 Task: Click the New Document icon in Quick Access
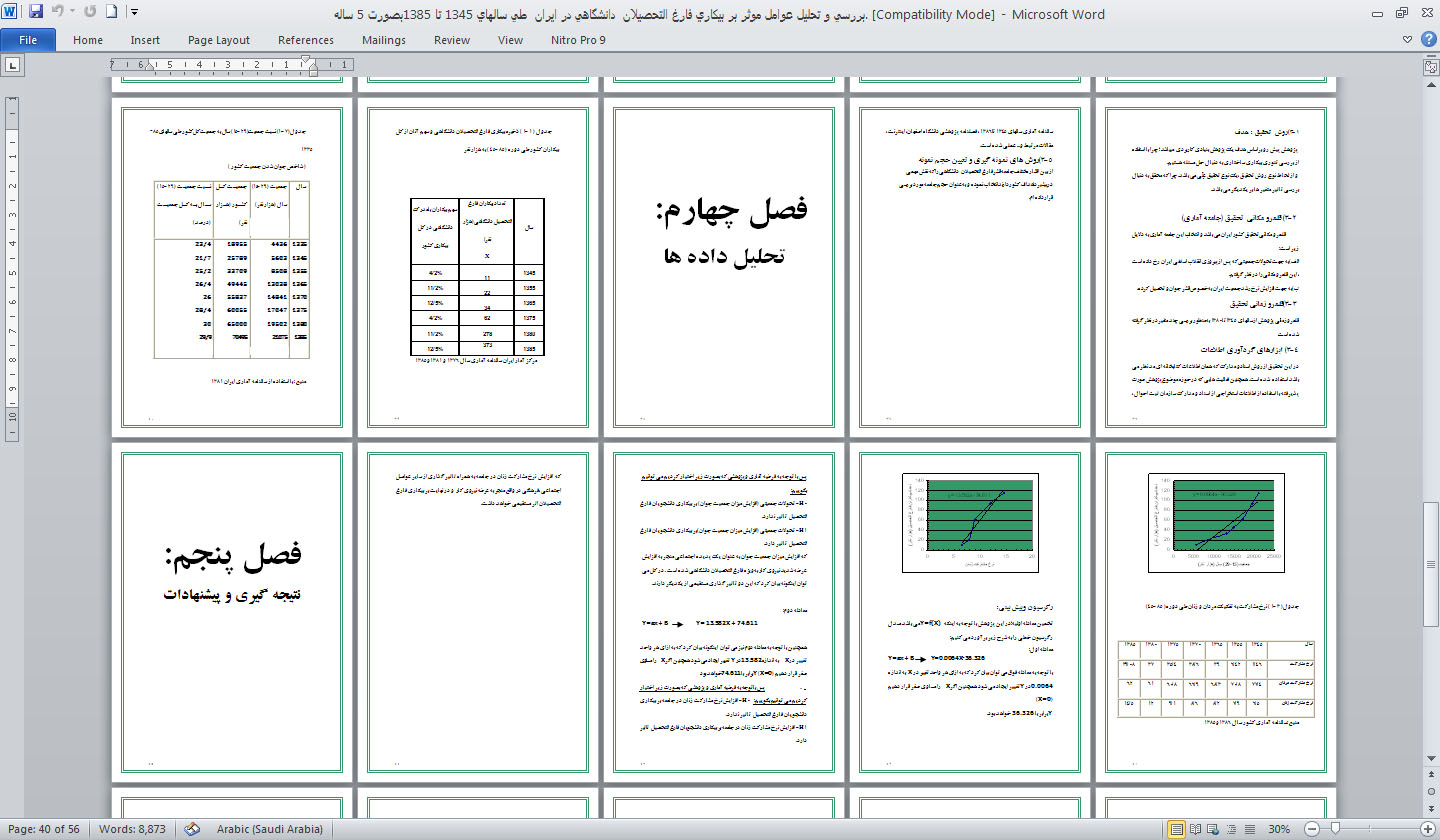coord(111,13)
